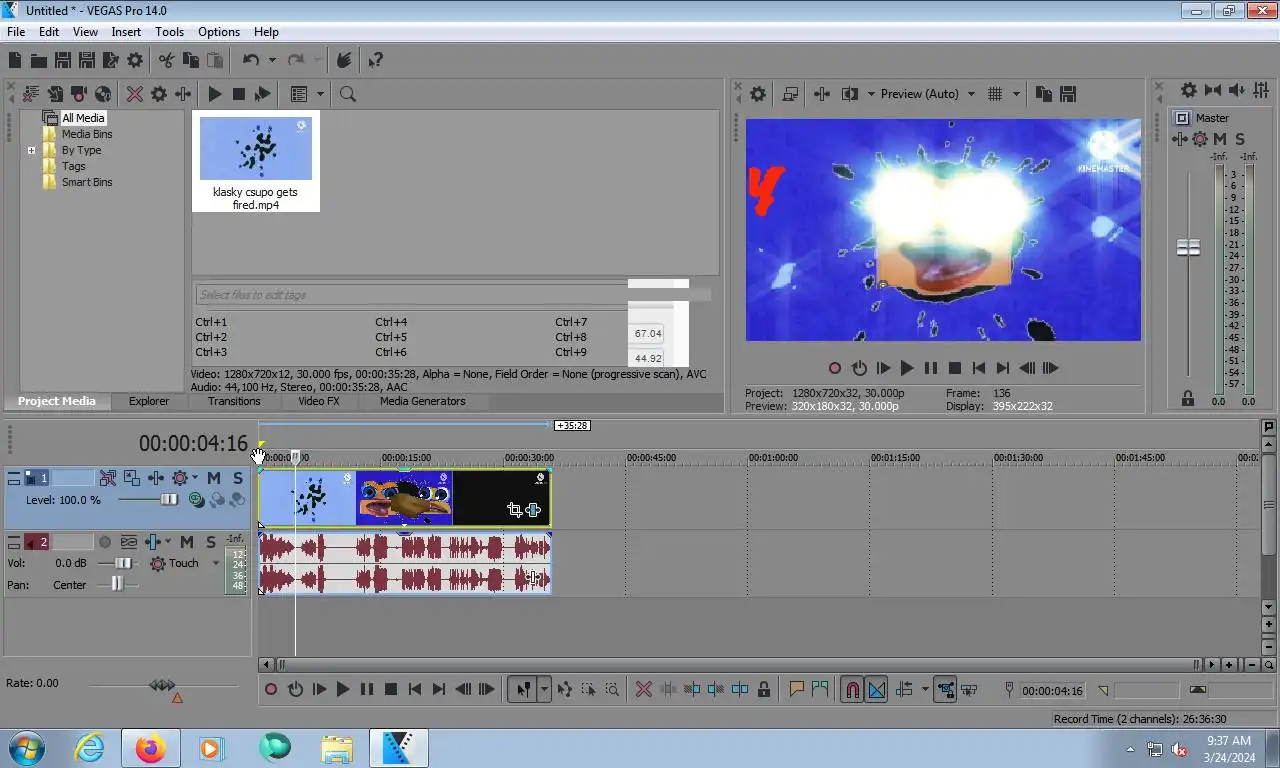Adjust the Master volume fader
Image resolution: width=1280 pixels, height=768 pixels.
(x=1188, y=247)
